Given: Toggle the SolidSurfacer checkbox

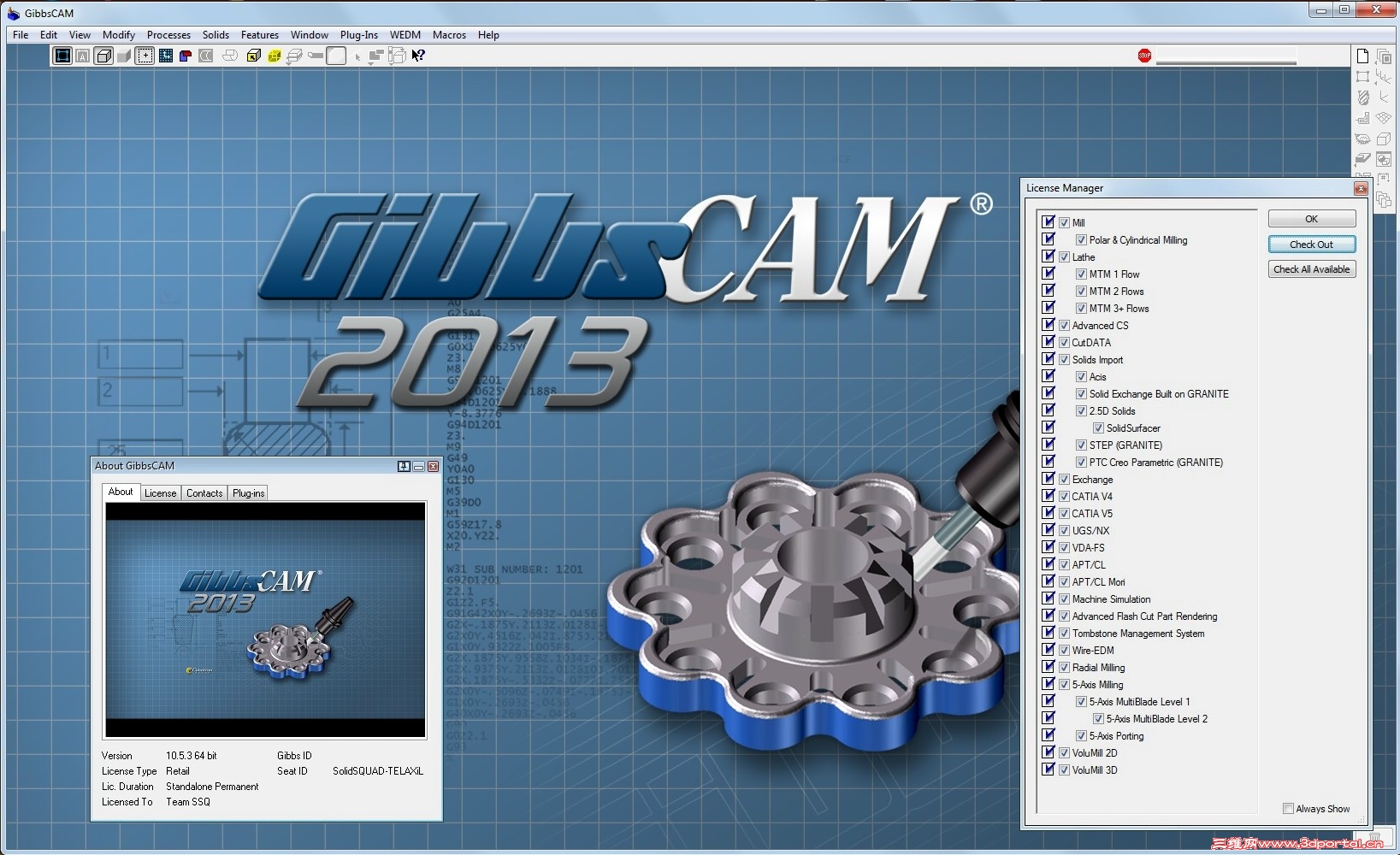Looking at the screenshot, I should pyautogui.click(x=1099, y=427).
